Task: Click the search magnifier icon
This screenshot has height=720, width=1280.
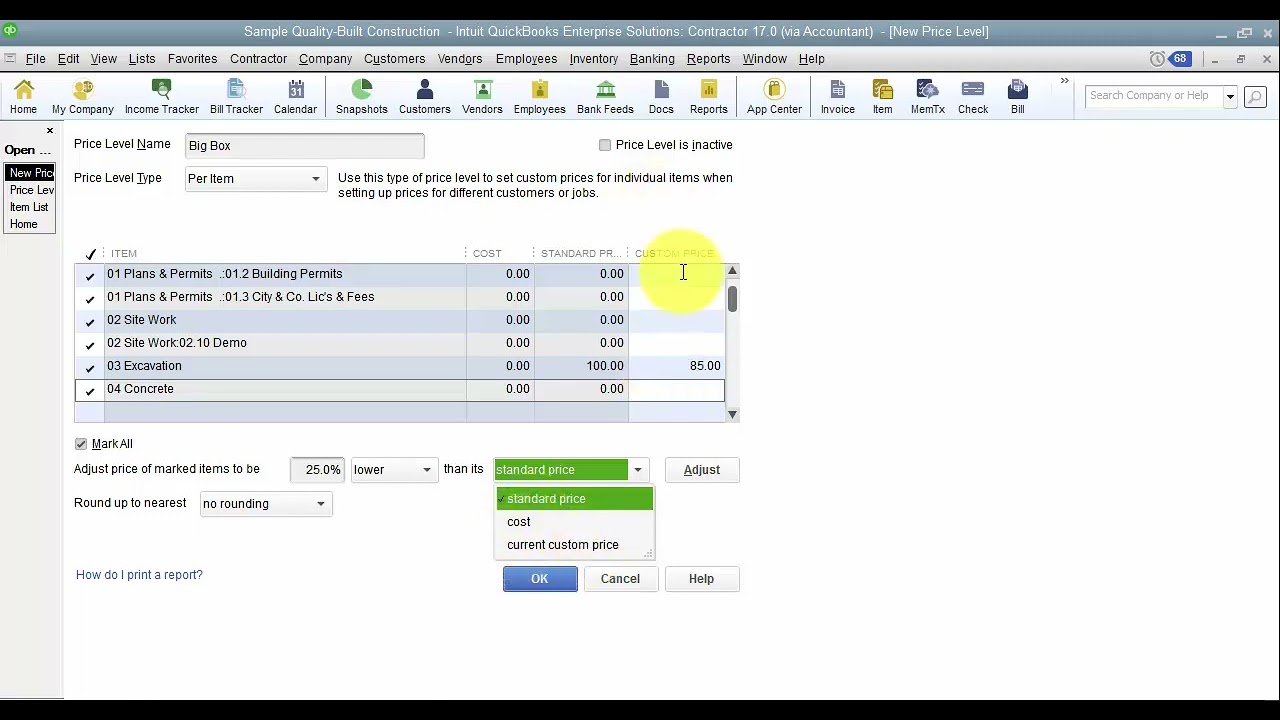Action: (x=1255, y=97)
